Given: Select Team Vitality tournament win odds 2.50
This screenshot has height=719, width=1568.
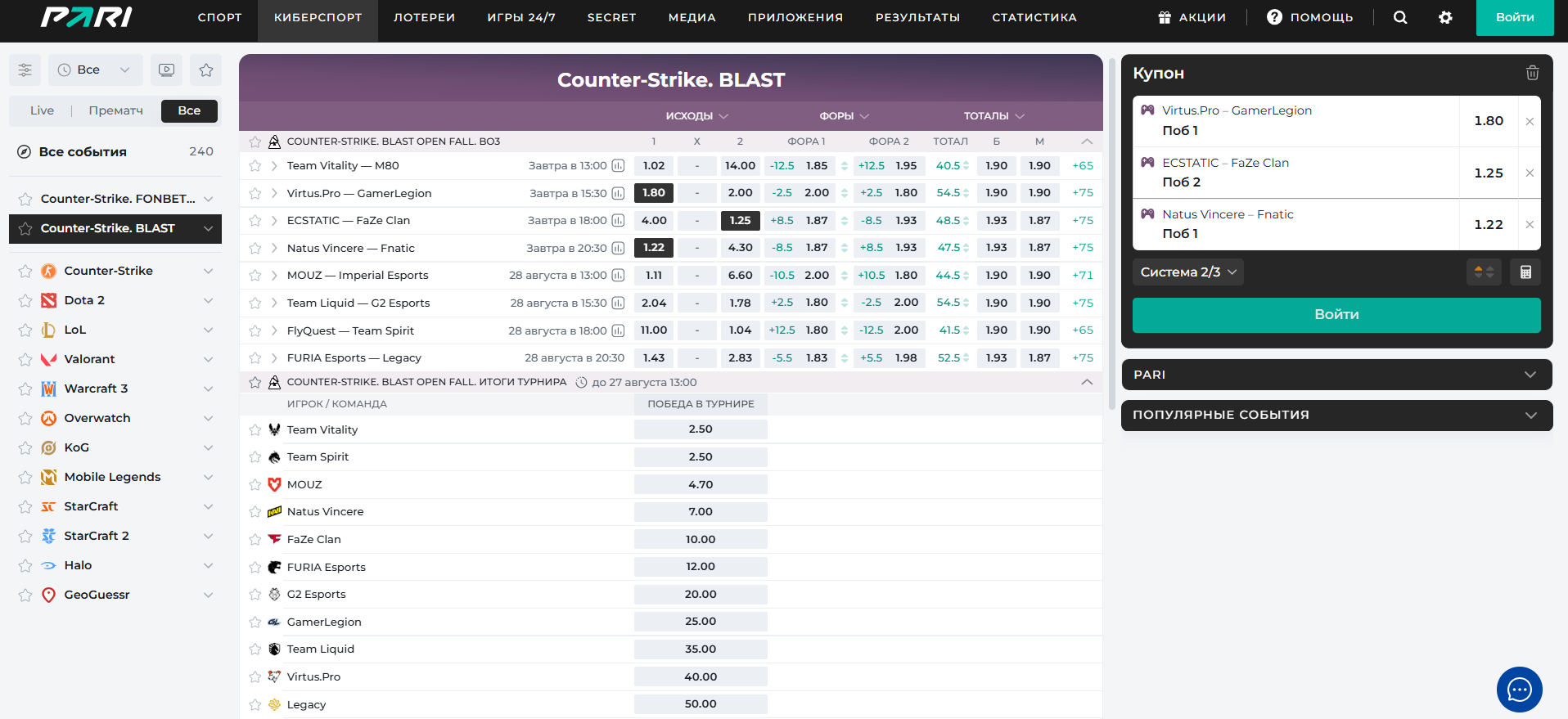Looking at the screenshot, I should [701, 429].
